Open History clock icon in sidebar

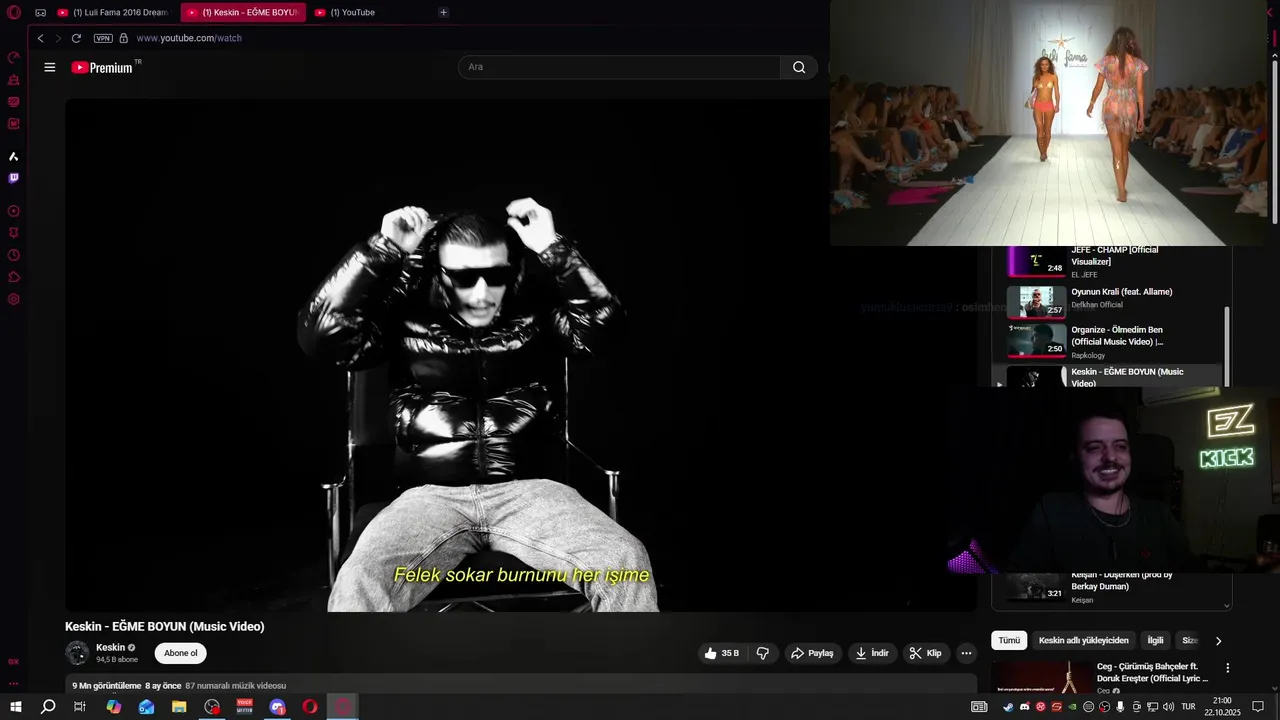coord(14,255)
